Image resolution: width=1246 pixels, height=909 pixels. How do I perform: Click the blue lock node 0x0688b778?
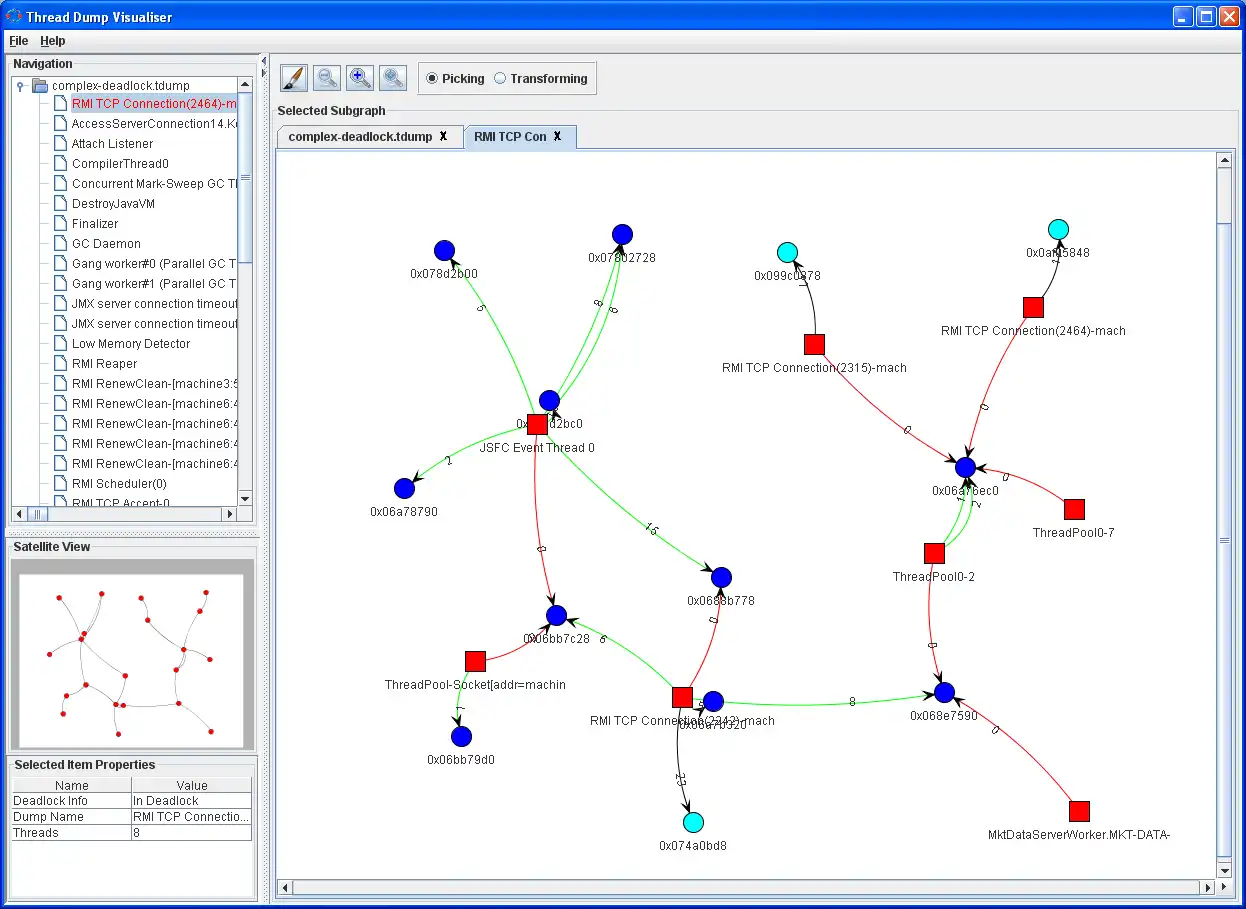tap(721, 577)
